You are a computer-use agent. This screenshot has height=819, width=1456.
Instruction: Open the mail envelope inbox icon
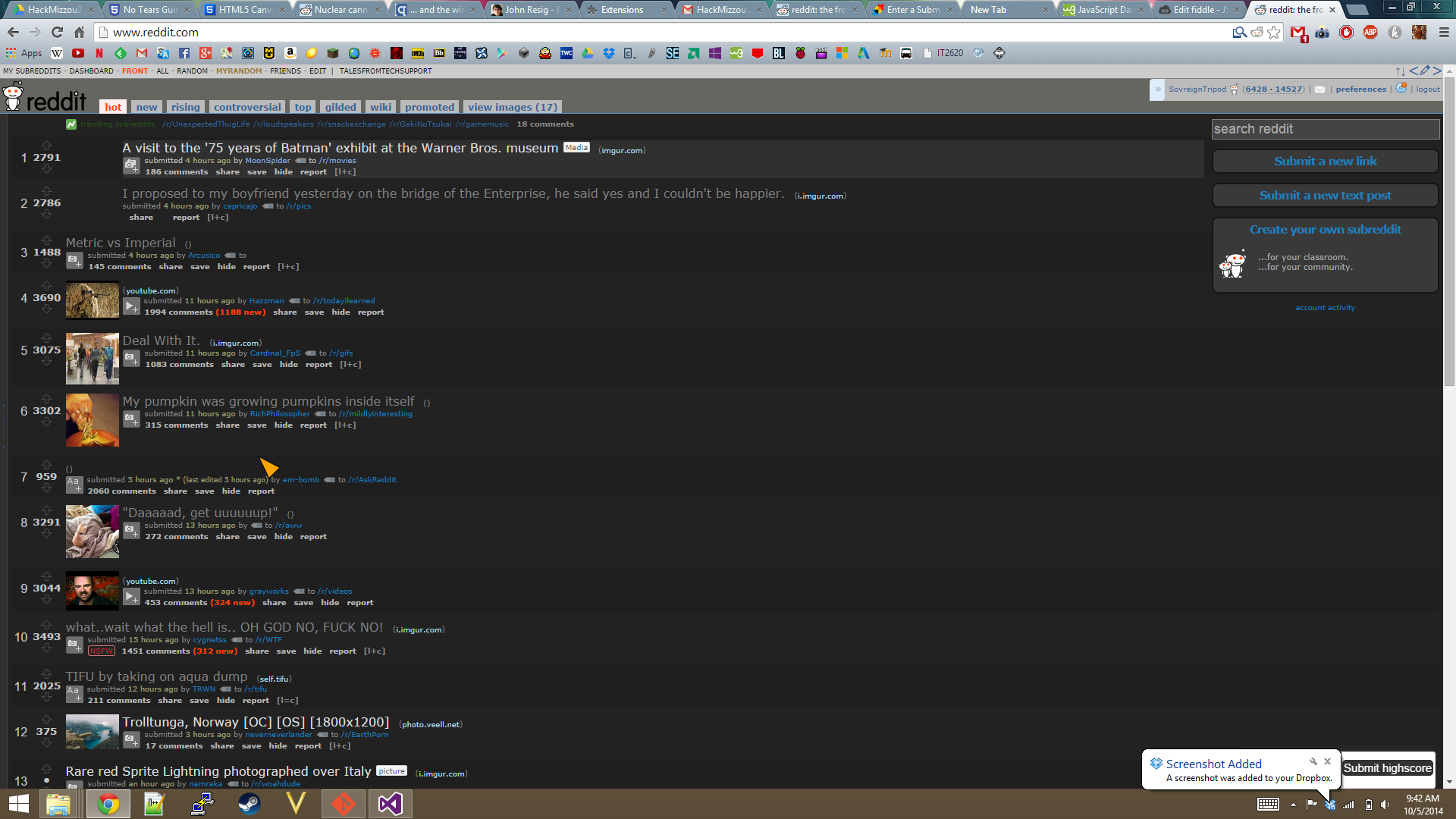point(1319,89)
